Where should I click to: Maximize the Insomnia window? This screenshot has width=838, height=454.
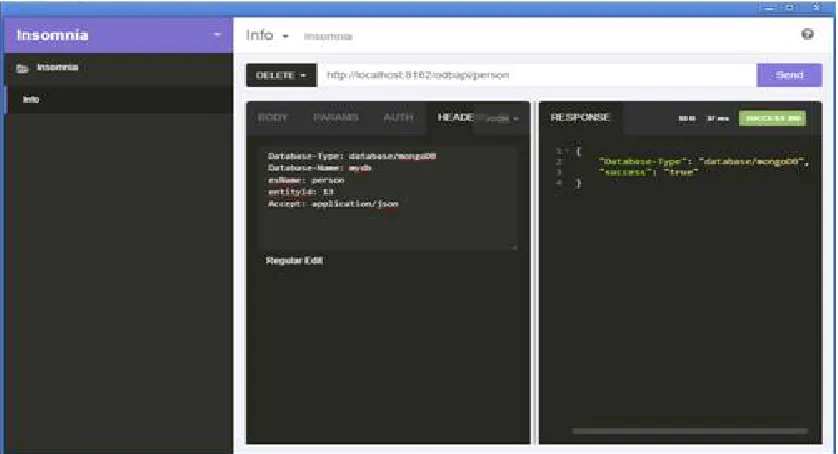coord(789,8)
